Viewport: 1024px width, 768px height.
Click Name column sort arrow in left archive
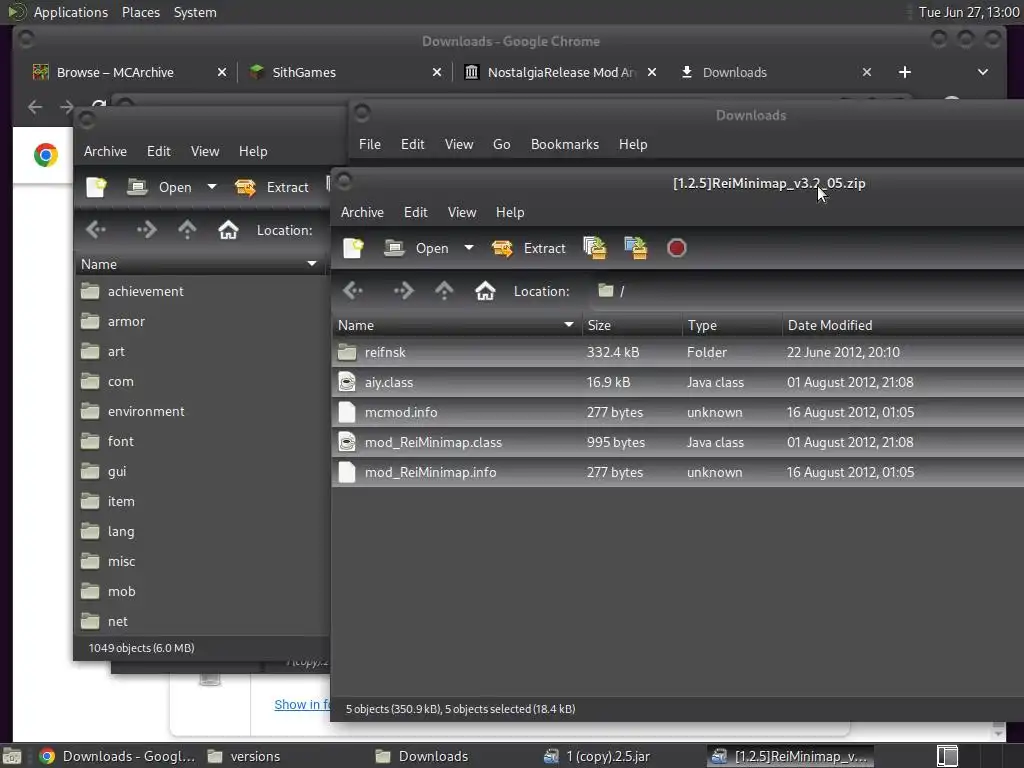312,264
